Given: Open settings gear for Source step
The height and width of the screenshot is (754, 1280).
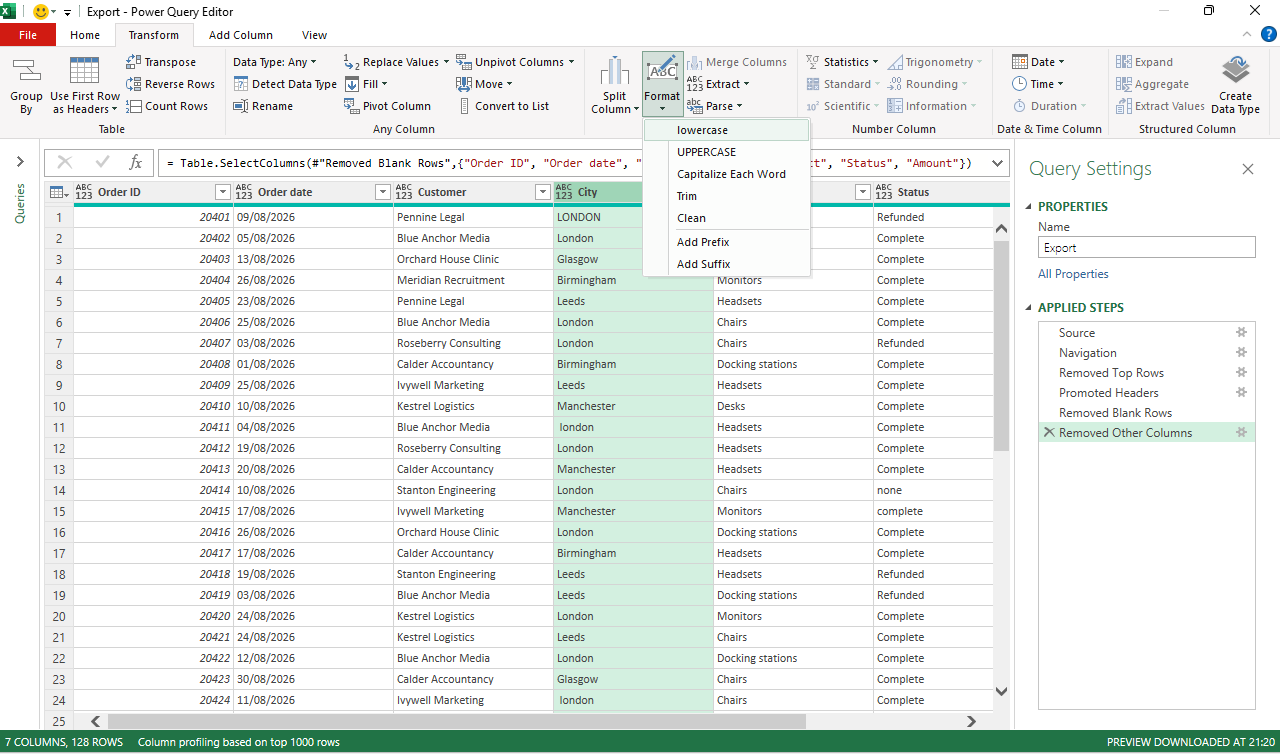Looking at the screenshot, I should click(1241, 332).
